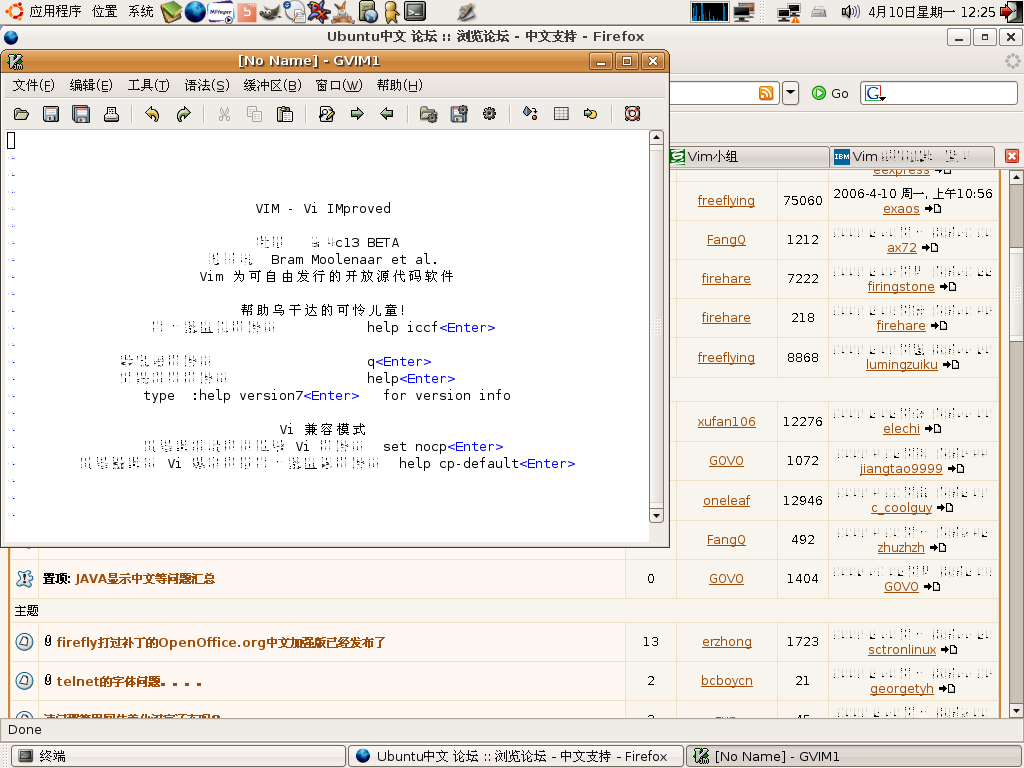The width and height of the screenshot is (1024, 768).
Task: Switch to 终端 window in taskbar
Action: (178, 756)
